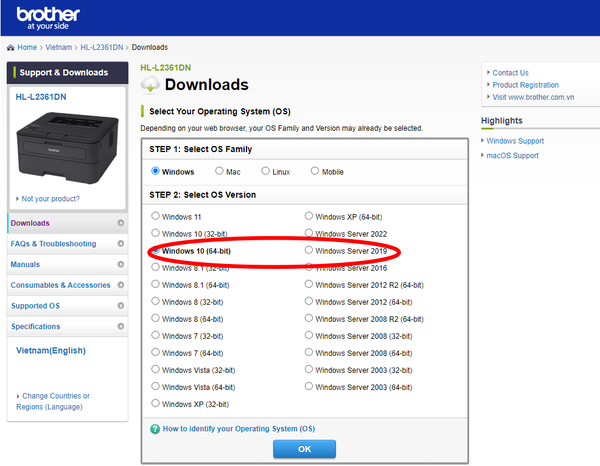
Task: Choose Windows 7 (32-bit) option
Action: [x=155, y=335]
